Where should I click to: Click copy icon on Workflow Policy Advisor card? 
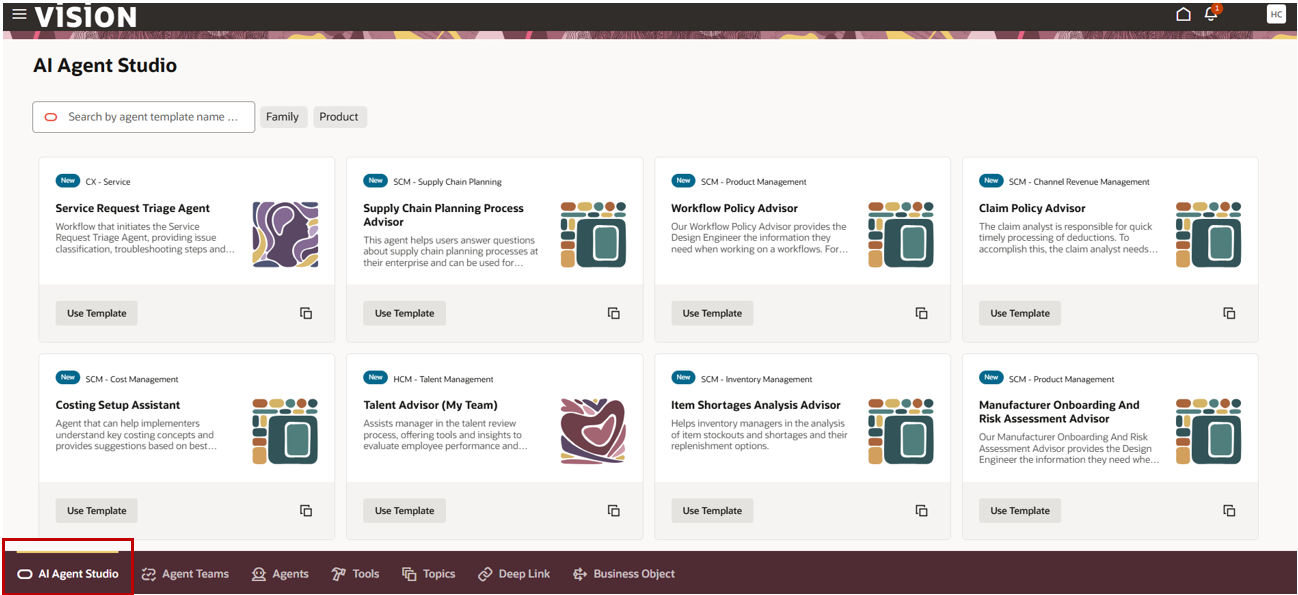(921, 313)
